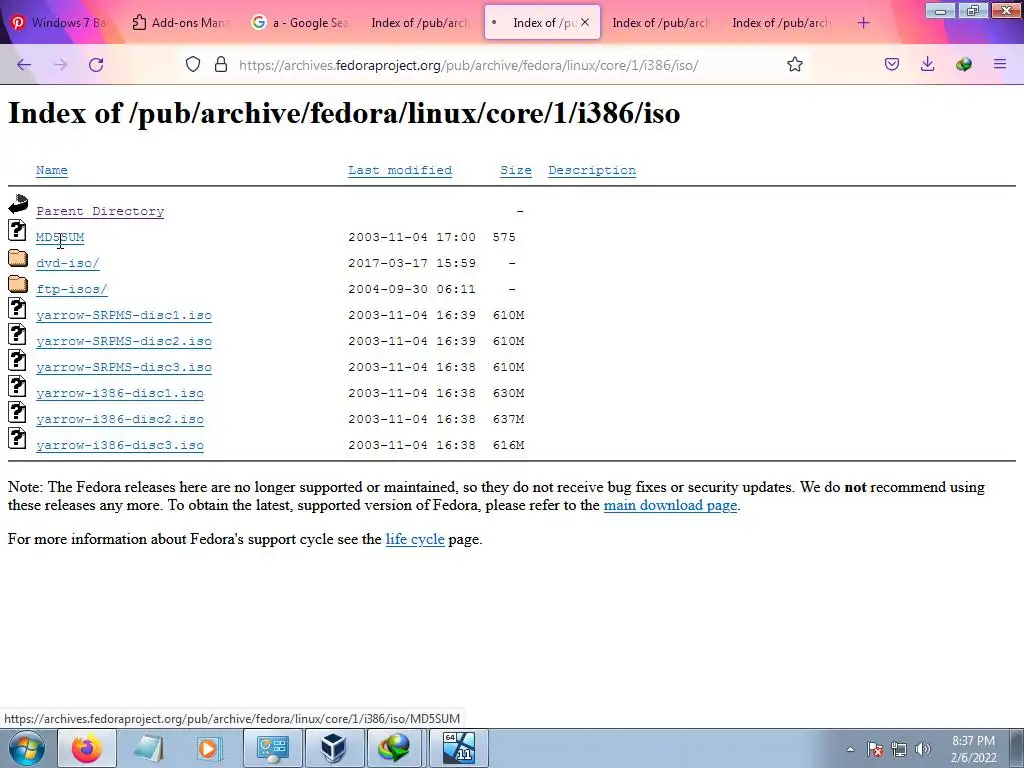The image size is (1024, 768).
Task: Switch to the last Index of /pub/arch tab
Action: click(x=782, y=22)
